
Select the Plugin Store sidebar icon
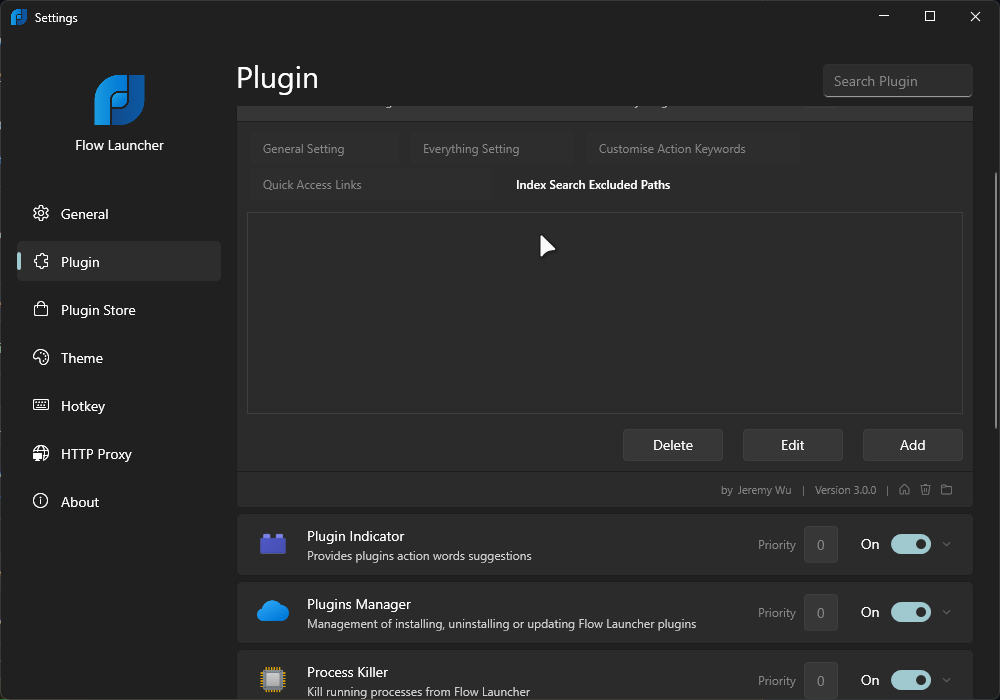(41, 309)
